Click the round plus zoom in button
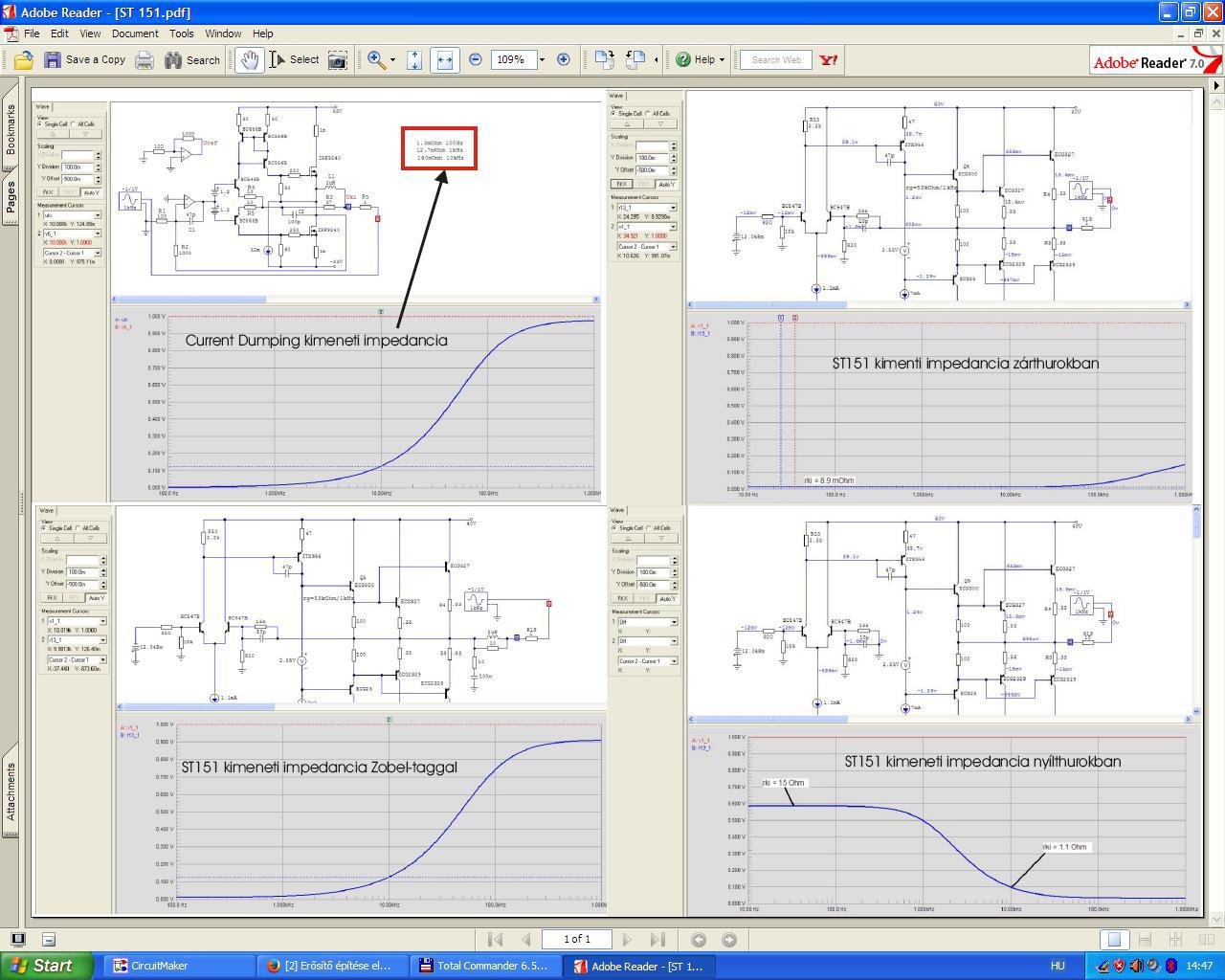The height and width of the screenshot is (980, 1225). [564, 60]
